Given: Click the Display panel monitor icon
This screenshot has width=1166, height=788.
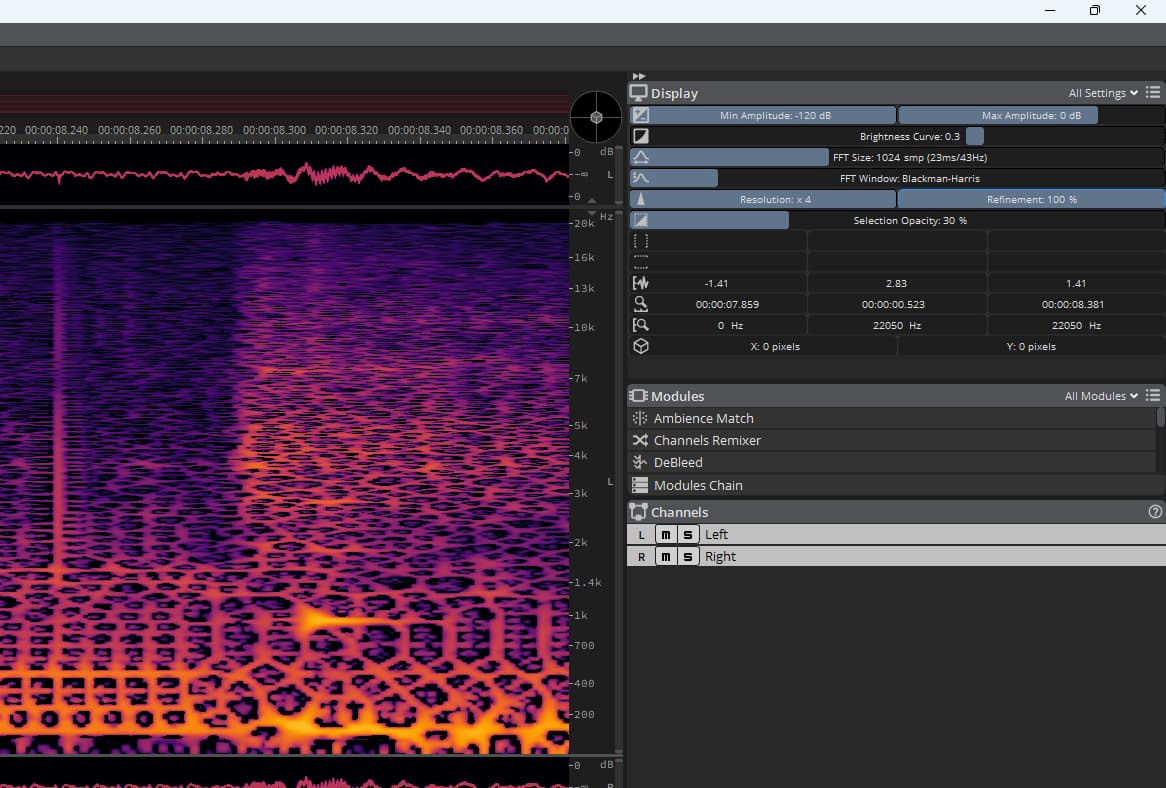Looking at the screenshot, I should click(x=639, y=93).
